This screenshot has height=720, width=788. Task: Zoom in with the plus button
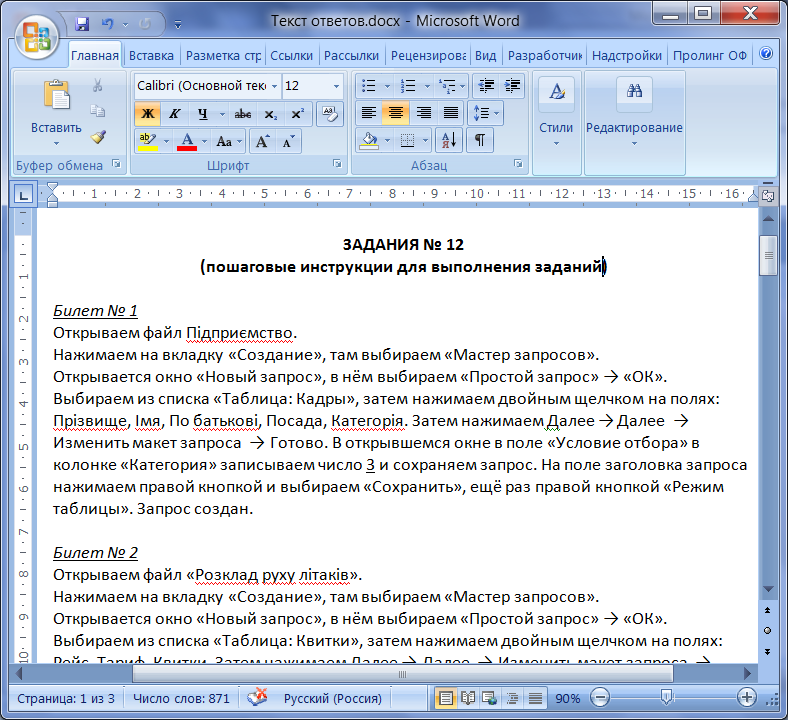click(747, 697)
